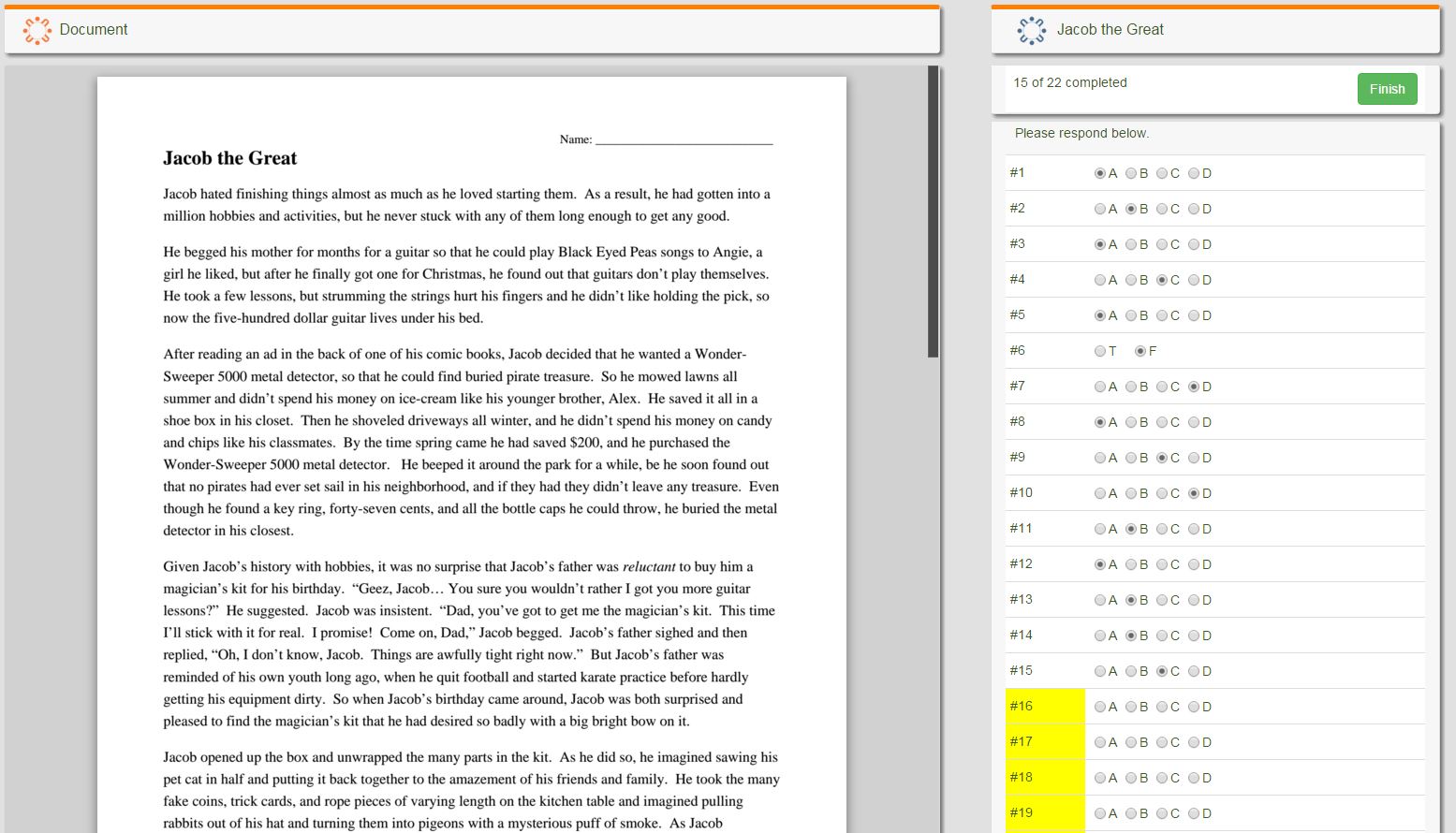This screenshot has width=1456, height=833.
Task: Select answer C for question #18
Action: (x=1162, y=778)
